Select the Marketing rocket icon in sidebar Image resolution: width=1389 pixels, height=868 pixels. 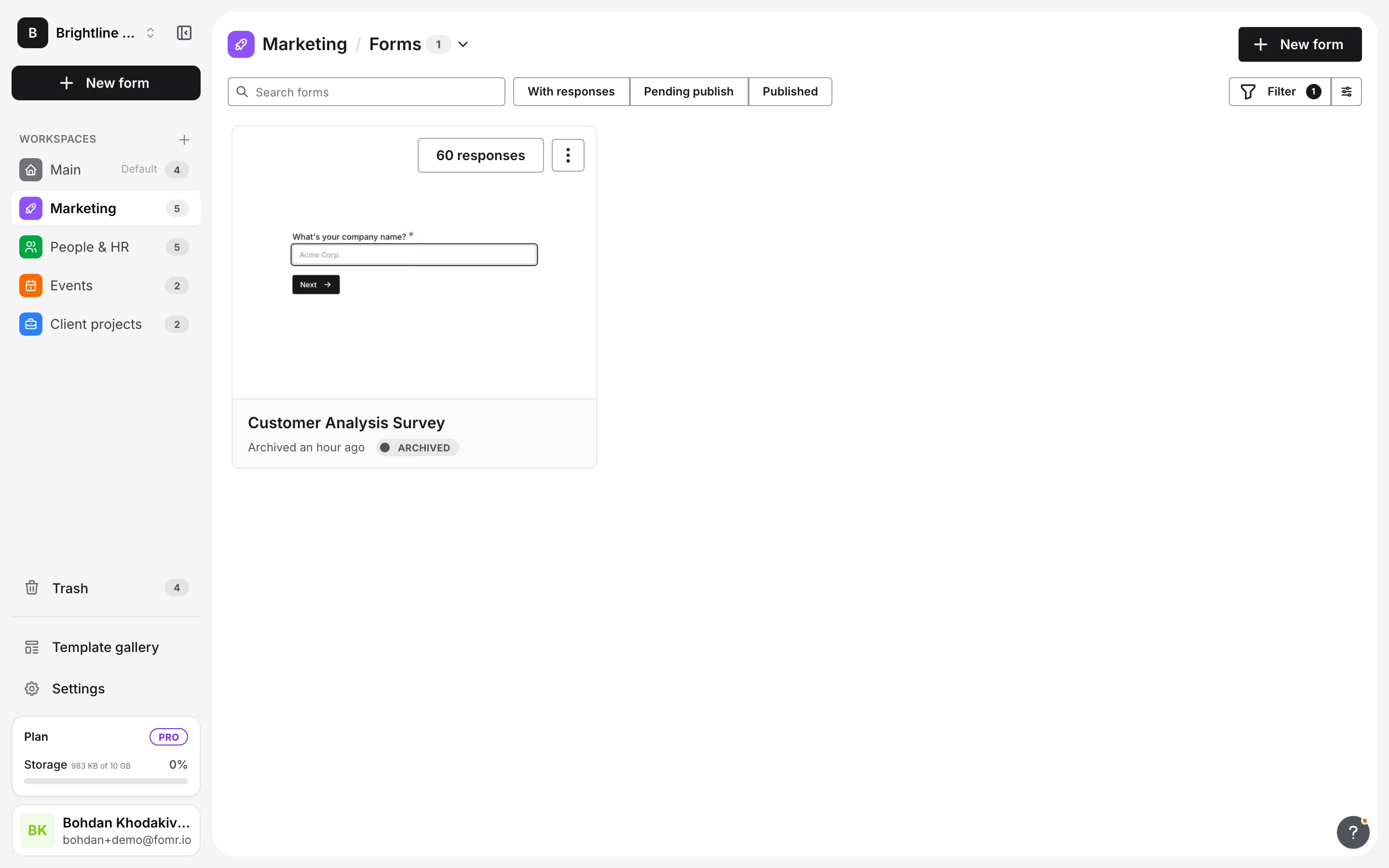coord(31,208)
